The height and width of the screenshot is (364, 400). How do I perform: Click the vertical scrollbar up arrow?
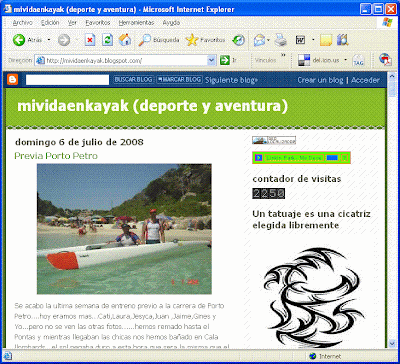click(x=392, y=77)
